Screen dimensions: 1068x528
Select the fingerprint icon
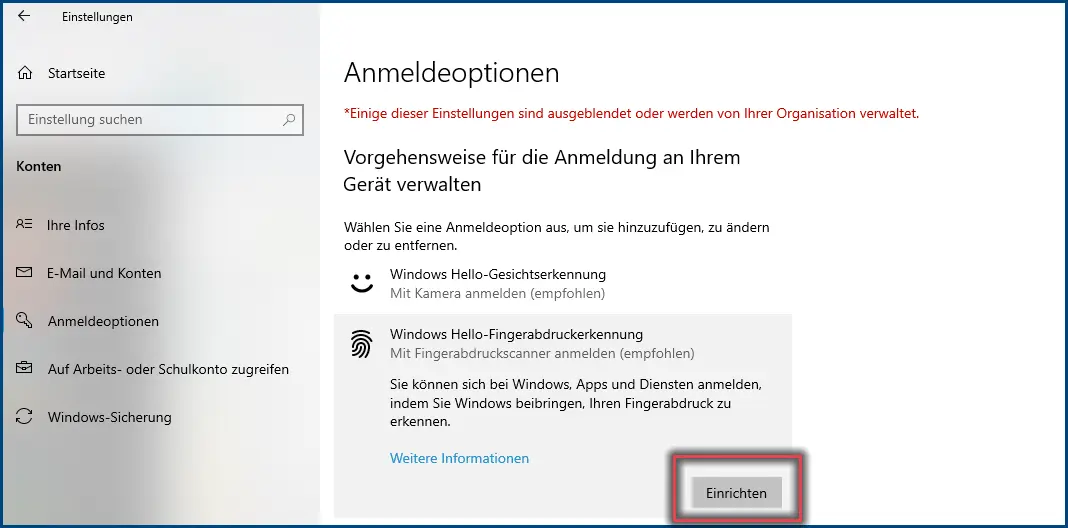362,343
